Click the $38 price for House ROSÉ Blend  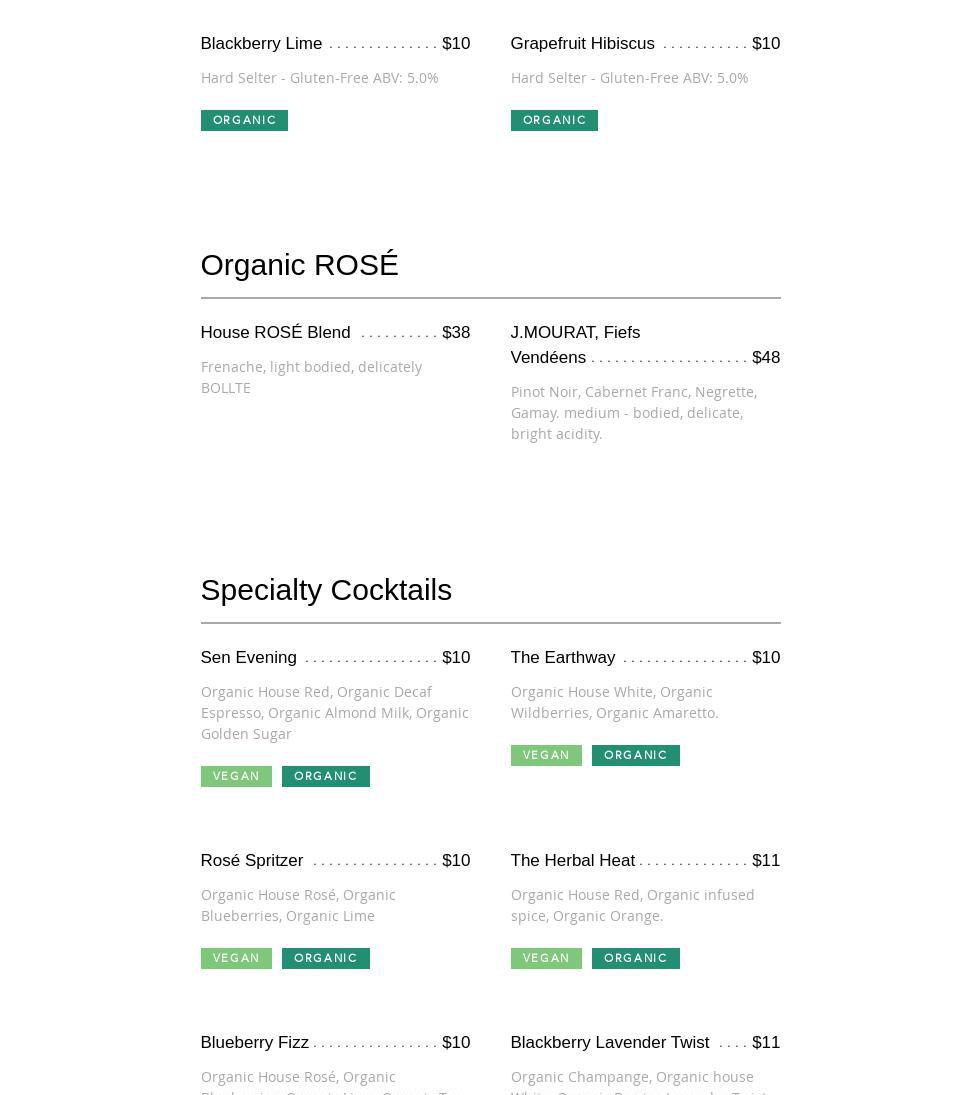pos(456,333)
